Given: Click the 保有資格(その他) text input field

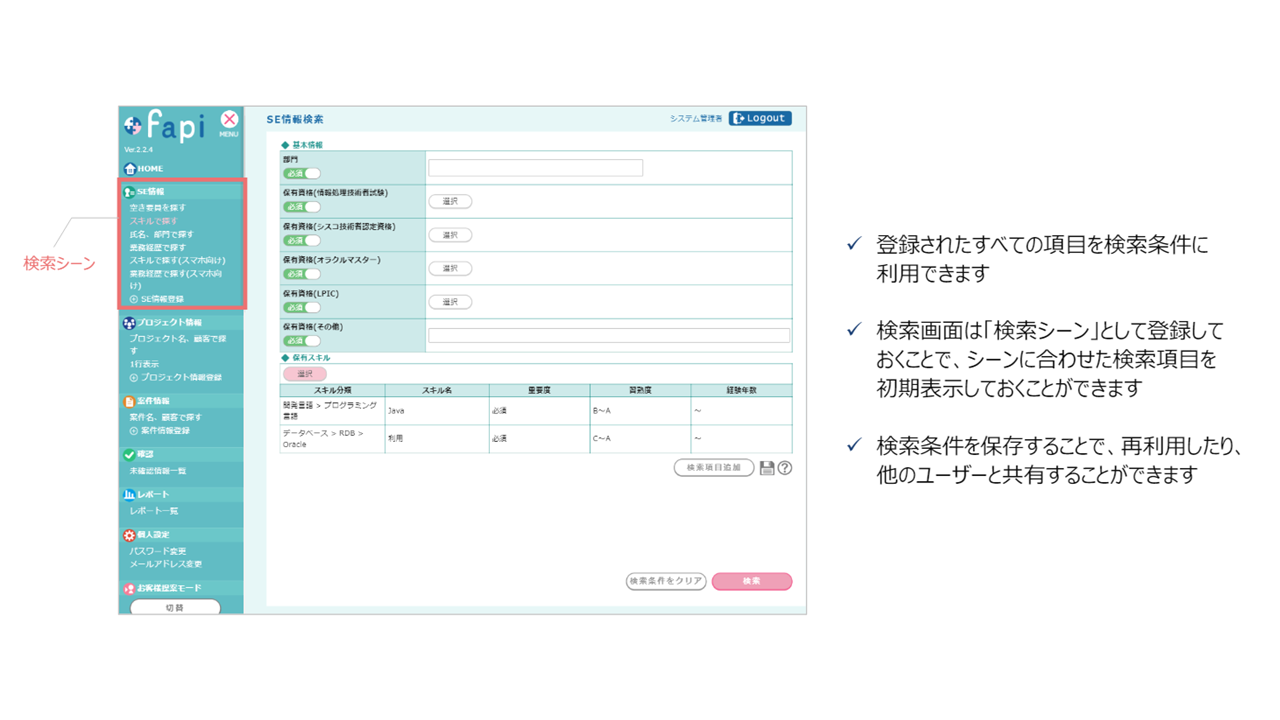Looking at the screenshot, I should [x=609, y=336].
